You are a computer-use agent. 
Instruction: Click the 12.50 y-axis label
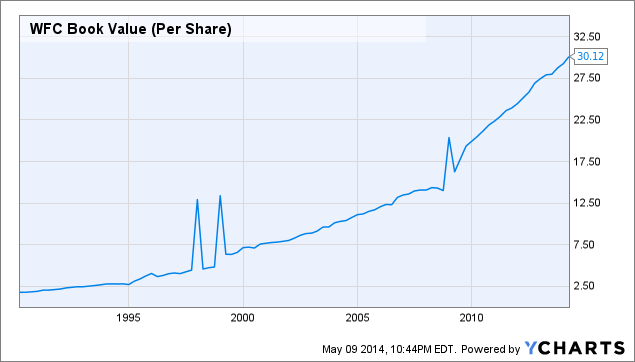587,203
